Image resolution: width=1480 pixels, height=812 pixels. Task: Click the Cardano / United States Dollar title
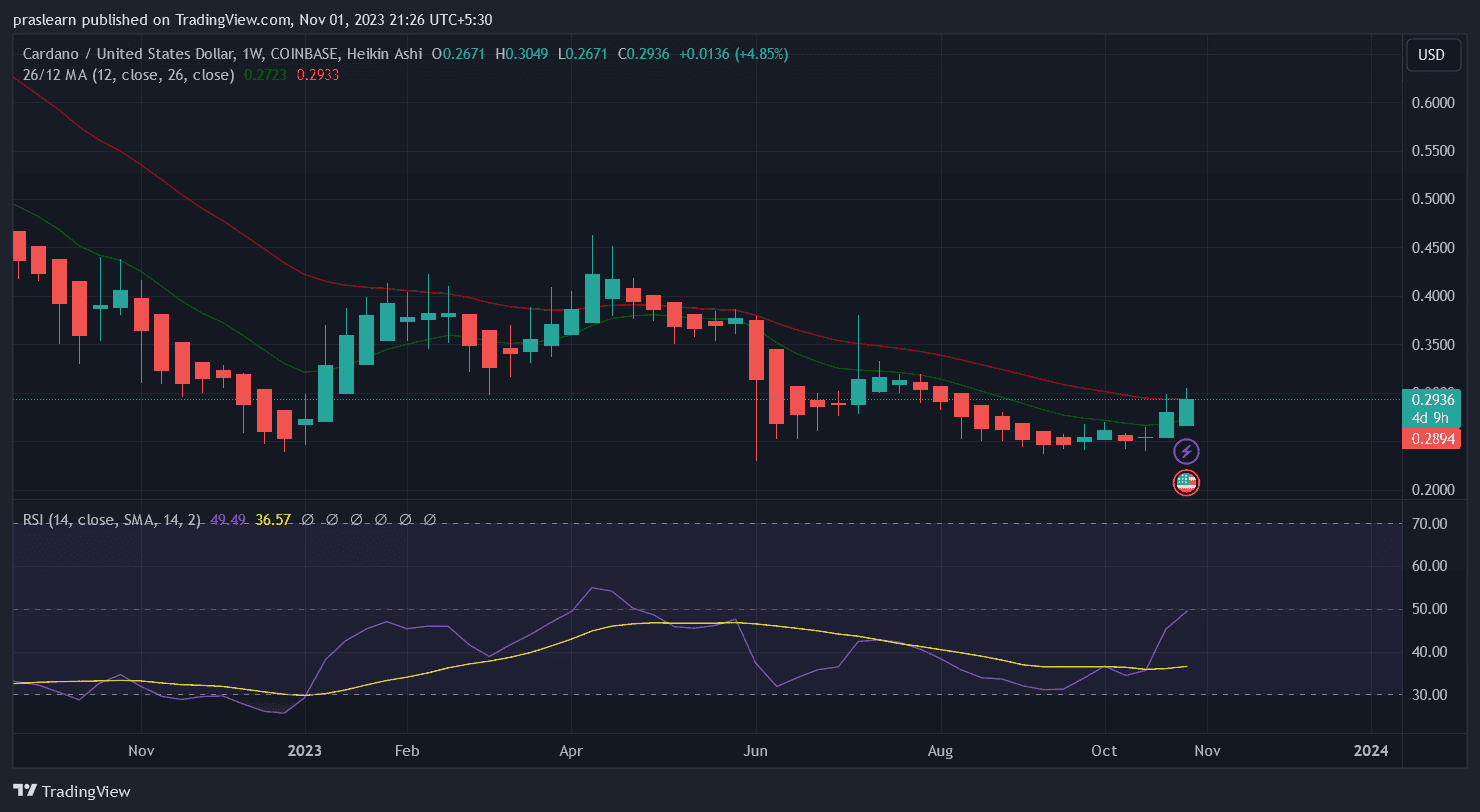tap(130, 54)
